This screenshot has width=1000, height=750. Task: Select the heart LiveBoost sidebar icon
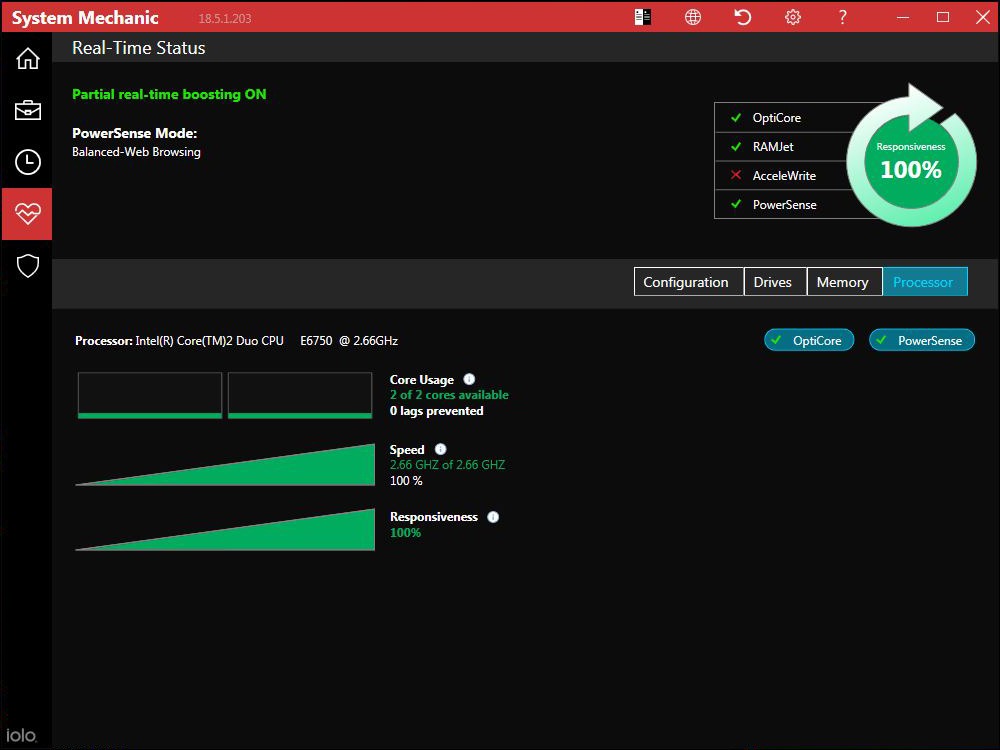(27, 213)
